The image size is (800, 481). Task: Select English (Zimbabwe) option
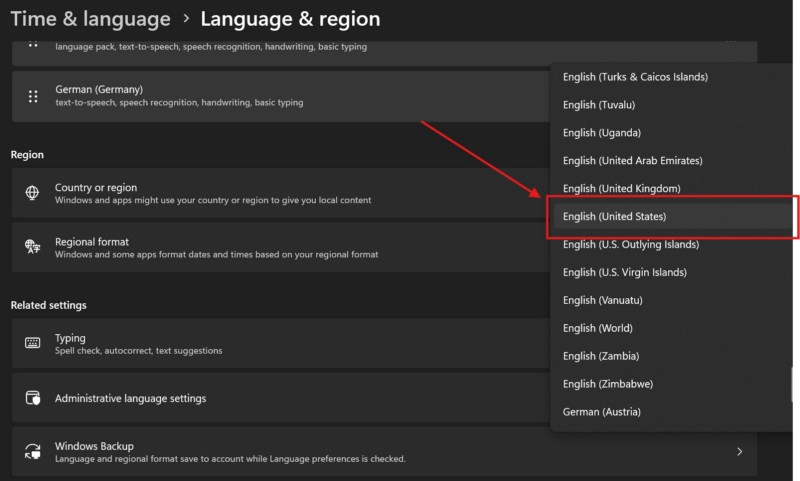tap(607, 384)
